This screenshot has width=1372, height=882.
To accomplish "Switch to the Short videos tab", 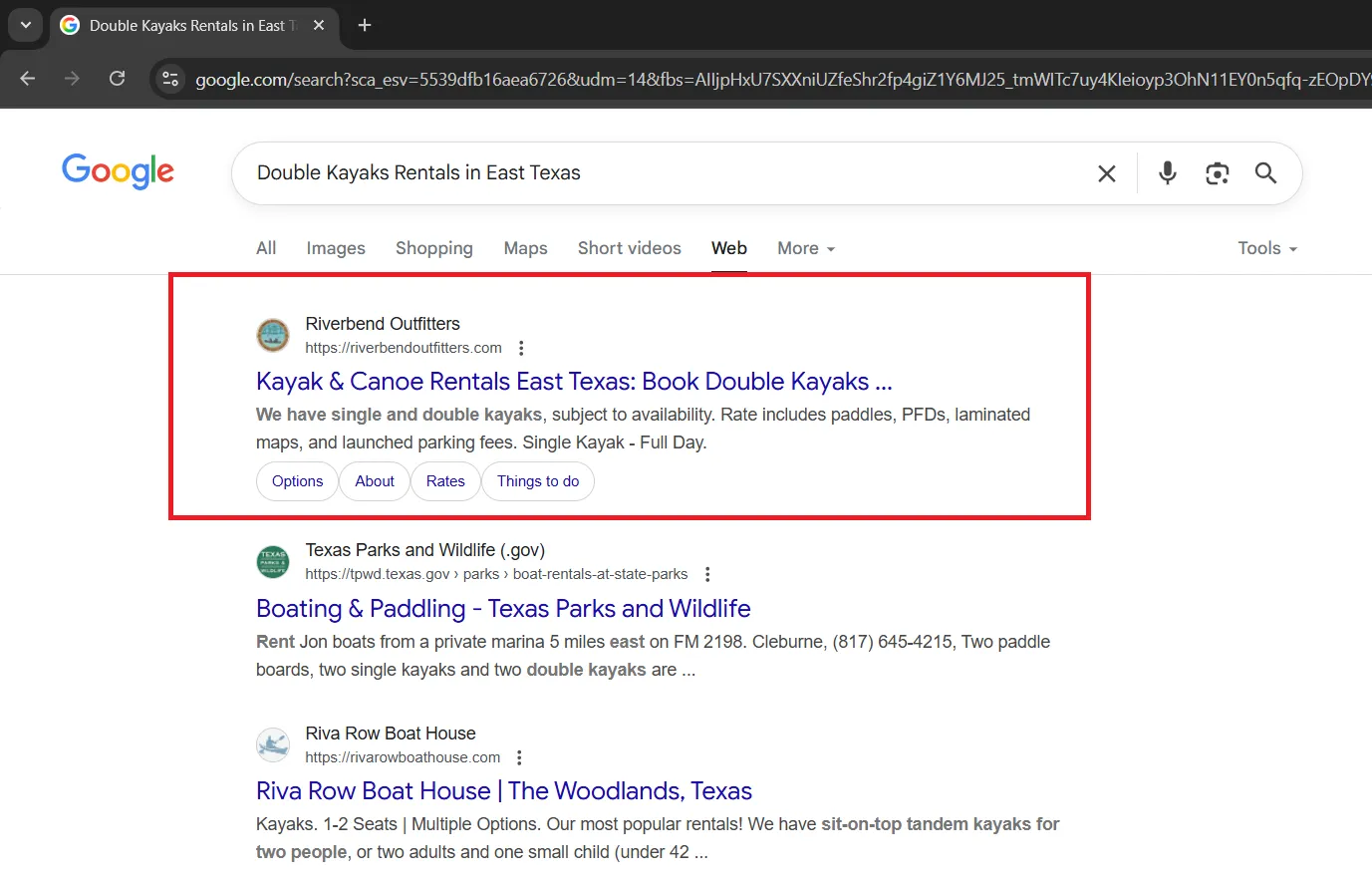I will pyautogui.click(x=629, y=248).
